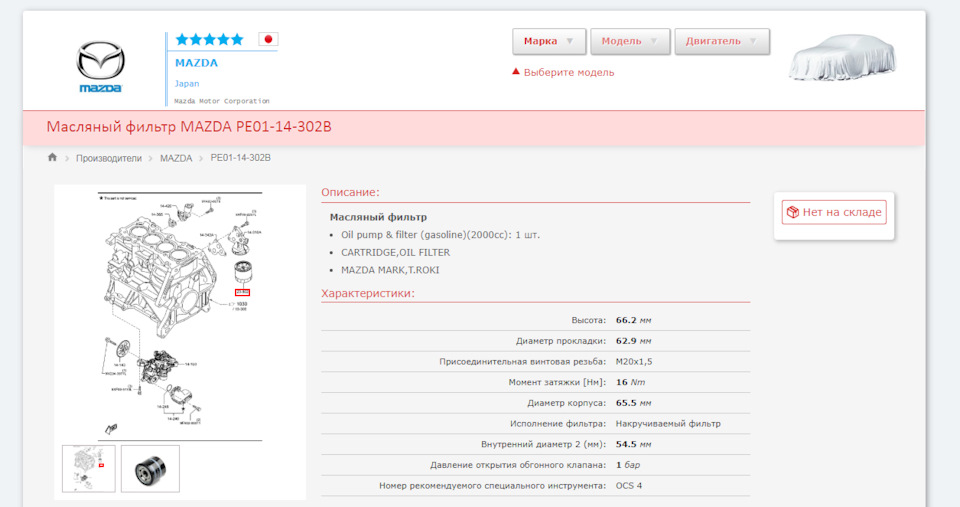Click the red warning triangle icon
Viewport: 960px width, 507px height.
click(x=516, y=72)
